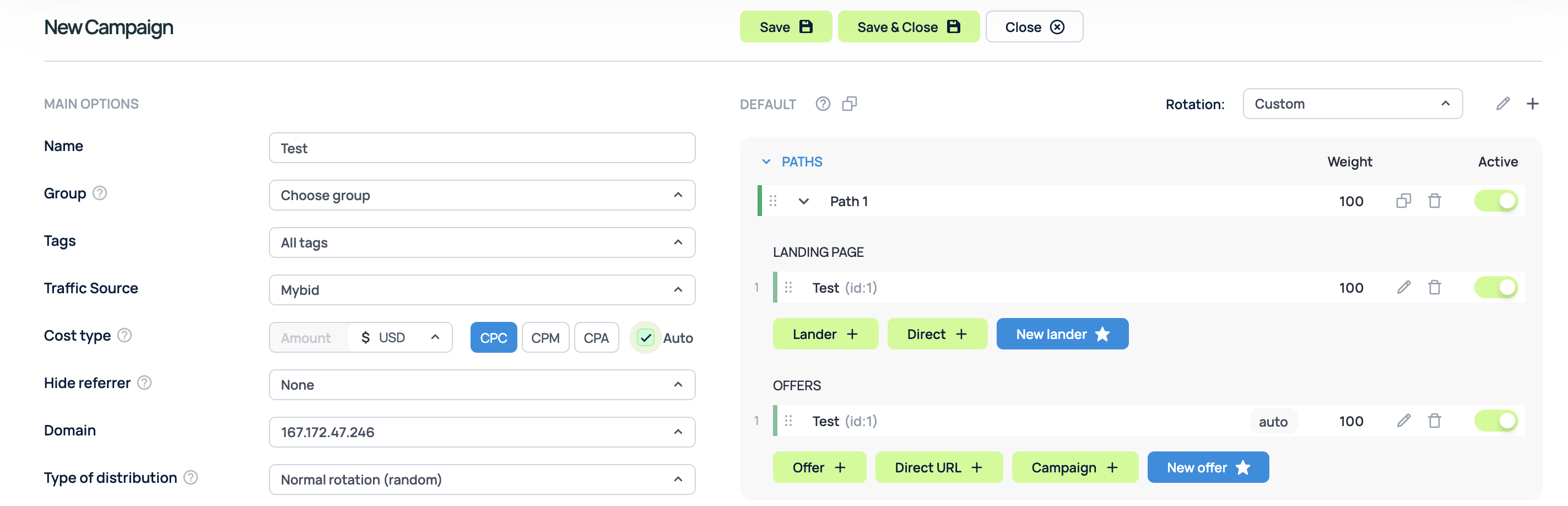Edit the landing page Test entry

click(x=1403, y=287)
